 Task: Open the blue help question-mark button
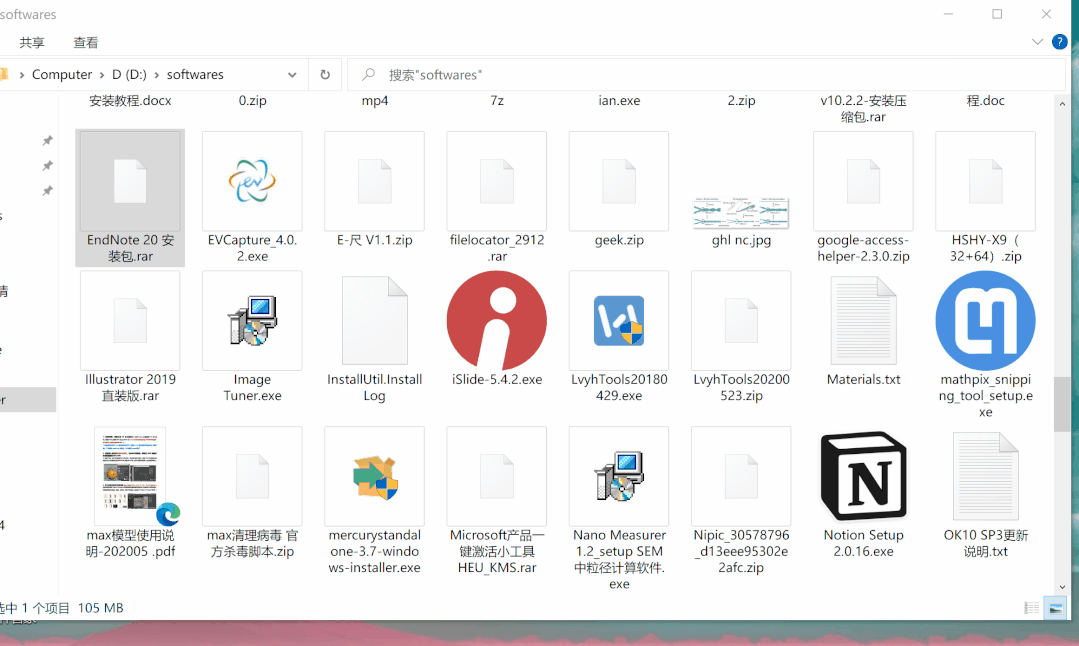click(1060, 42)
